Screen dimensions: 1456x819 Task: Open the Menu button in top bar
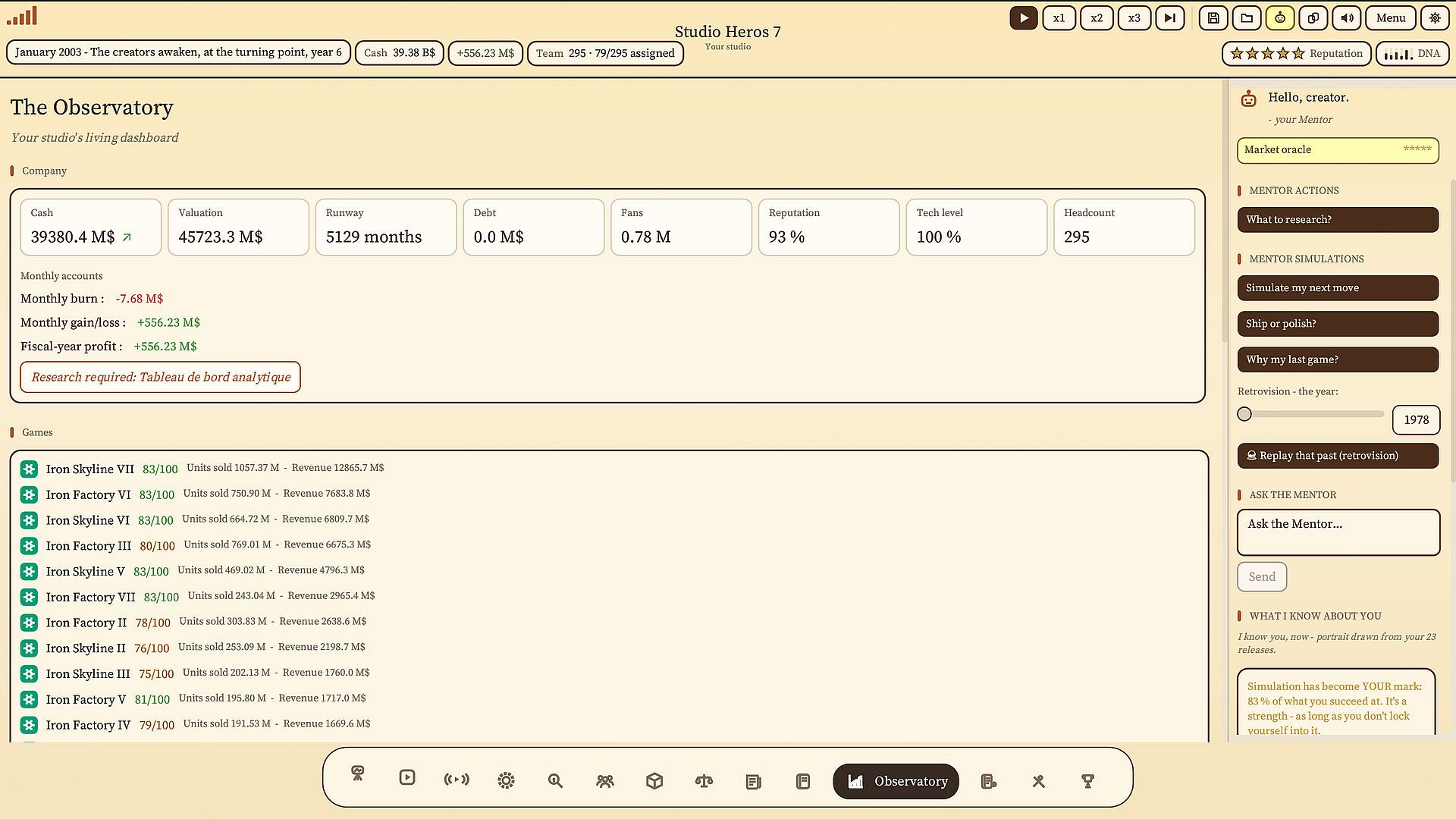[1391, 18]
